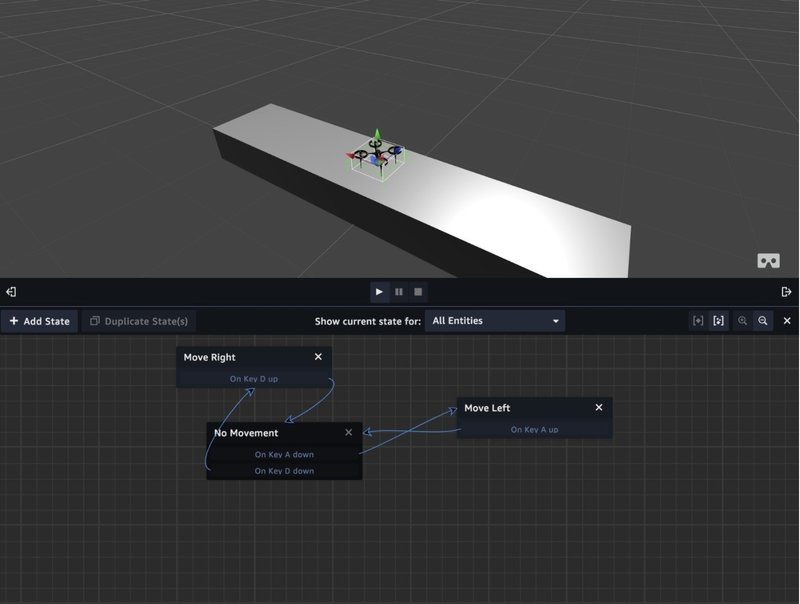Select the Move Left state title

487,408
